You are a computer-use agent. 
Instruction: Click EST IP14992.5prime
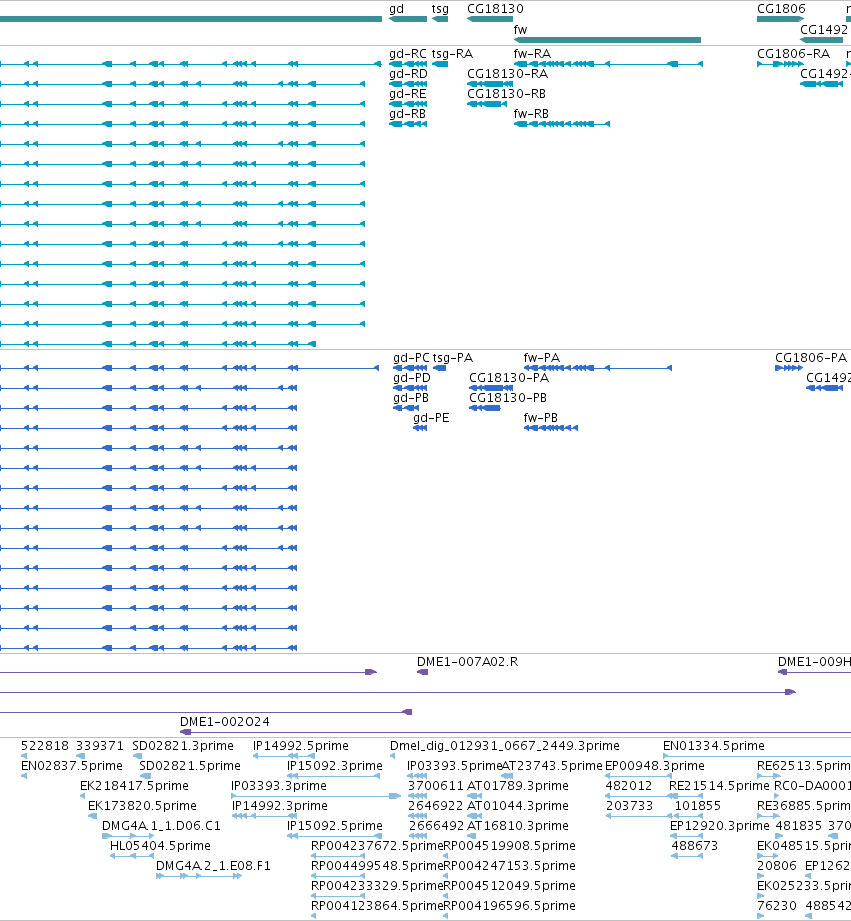(x=301, y=746)
